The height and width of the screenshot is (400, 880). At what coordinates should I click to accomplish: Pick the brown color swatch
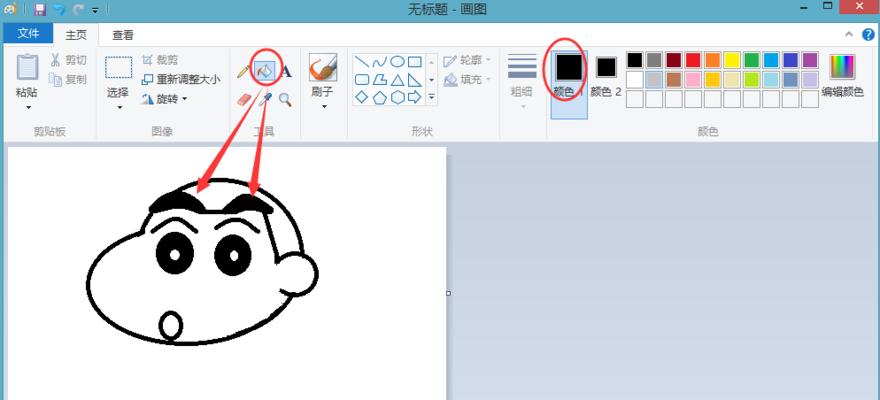click(x=673, y=80)
